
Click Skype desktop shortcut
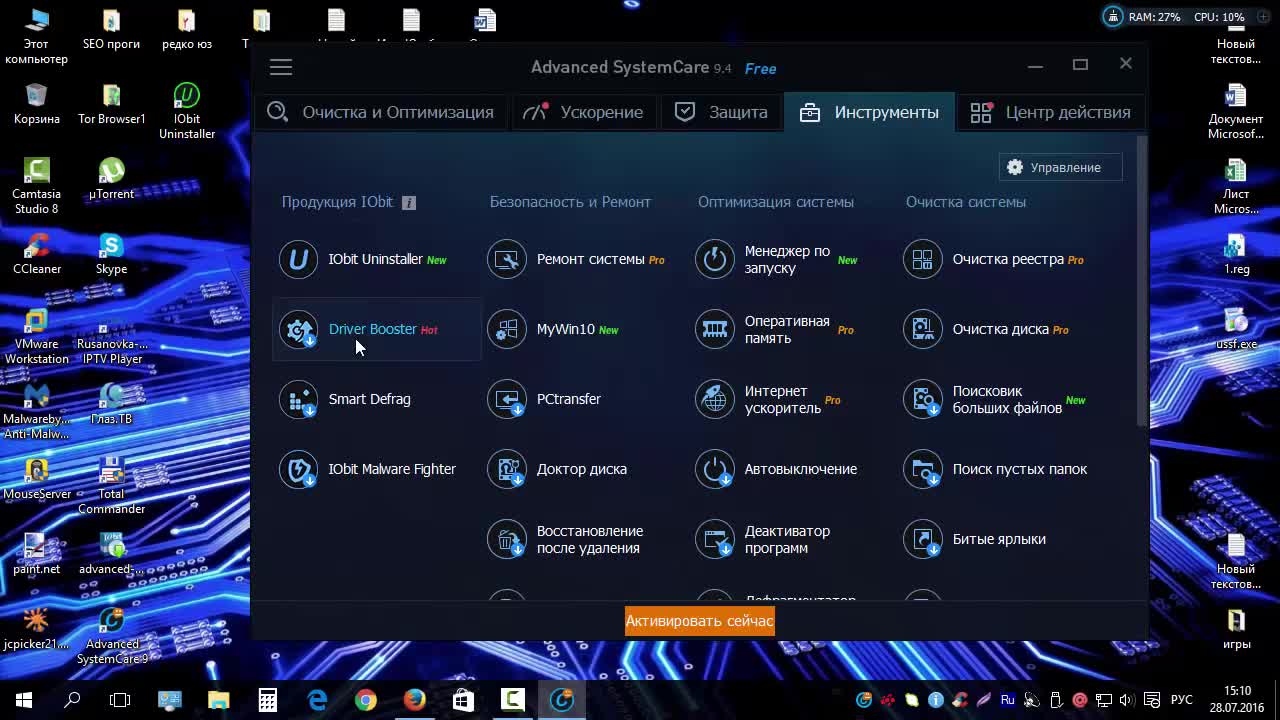[111, 253]
